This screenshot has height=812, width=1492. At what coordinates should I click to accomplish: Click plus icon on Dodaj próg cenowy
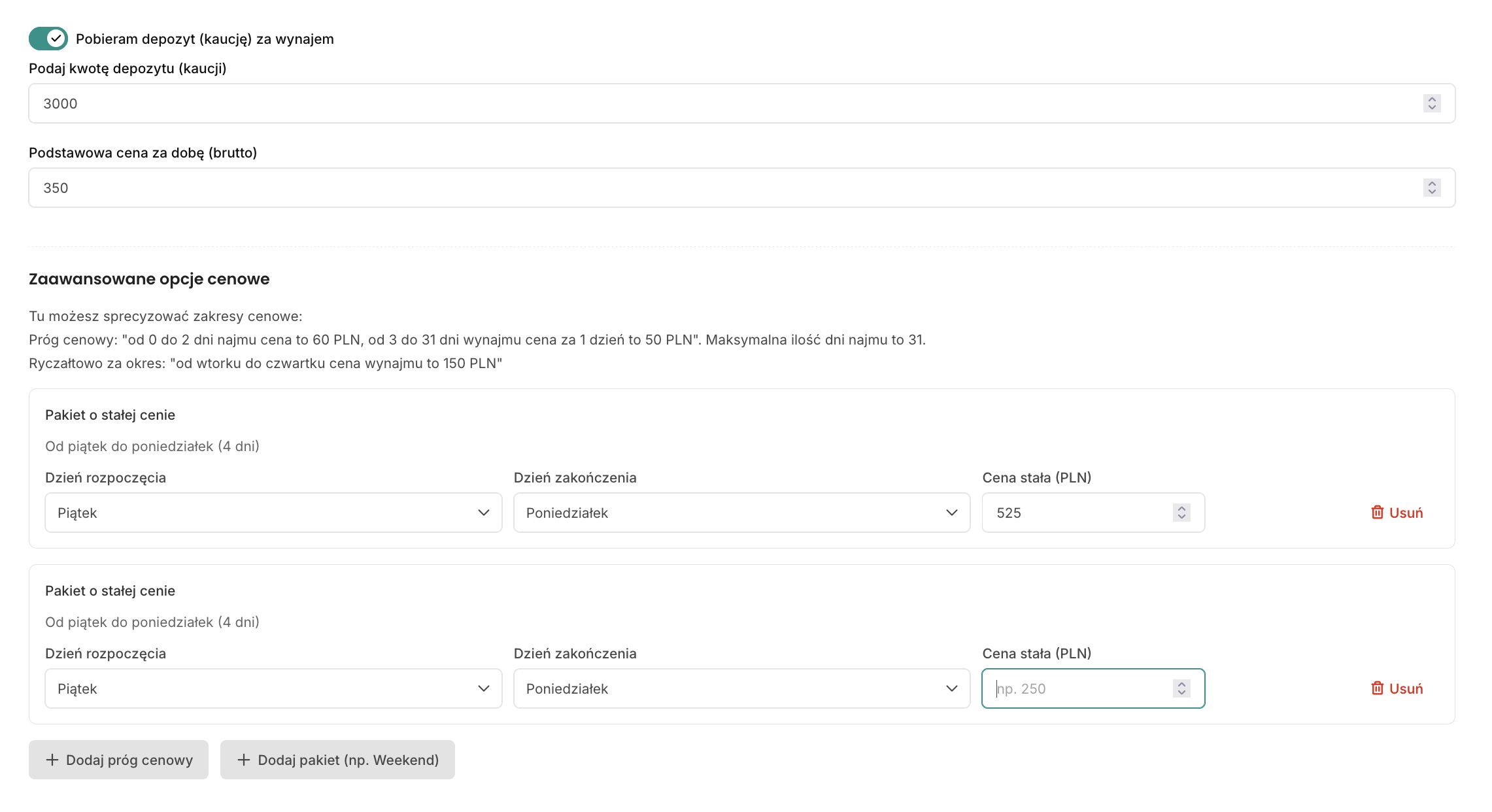pos(52,760)
